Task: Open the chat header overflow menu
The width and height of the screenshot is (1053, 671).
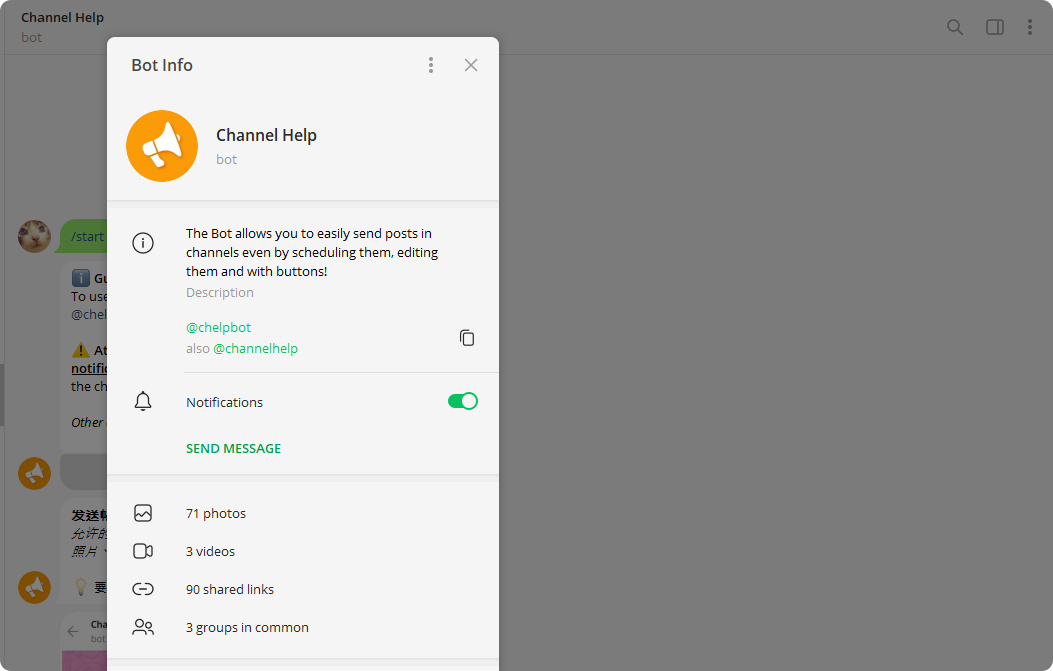Action: pos(1030,27)
